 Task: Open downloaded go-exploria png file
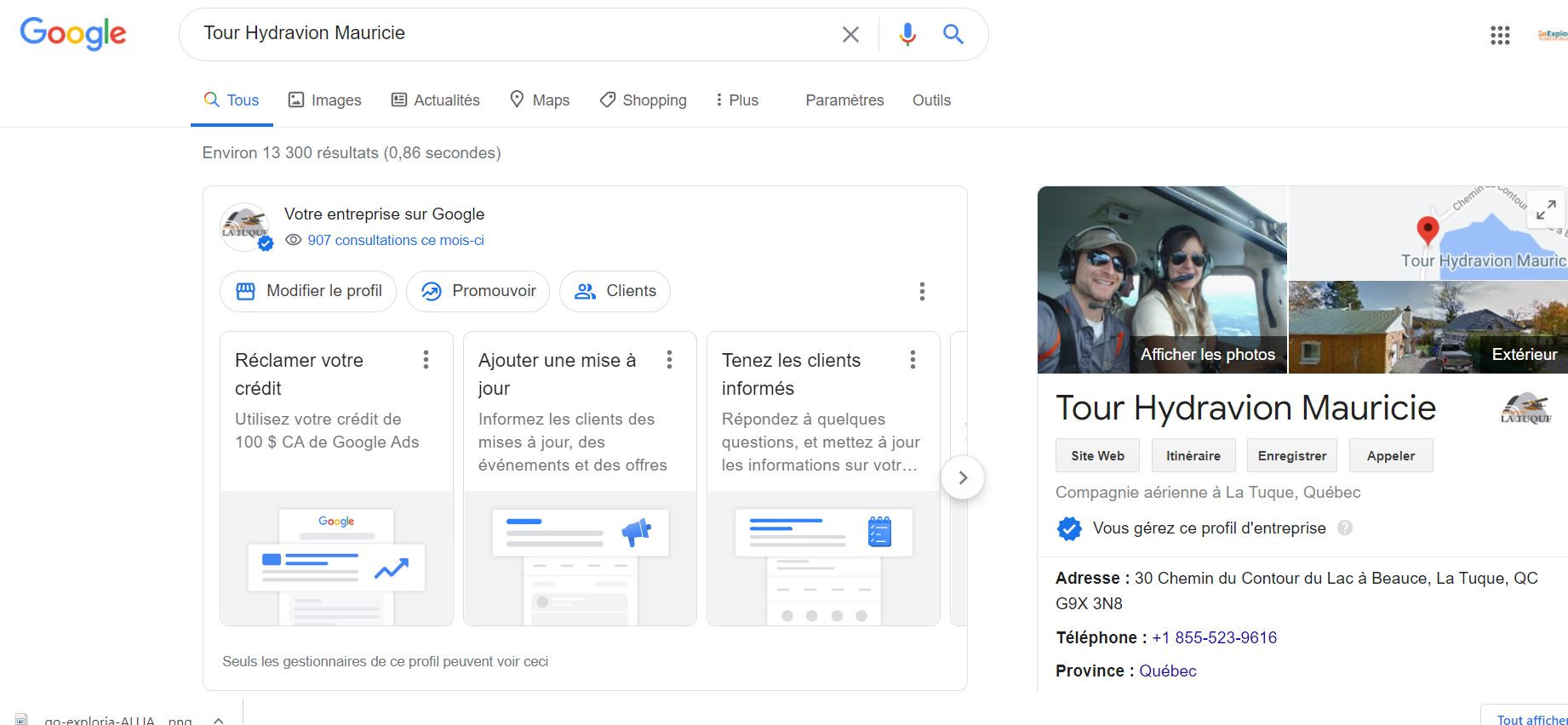pyautogui.click(x=117, y=720)
